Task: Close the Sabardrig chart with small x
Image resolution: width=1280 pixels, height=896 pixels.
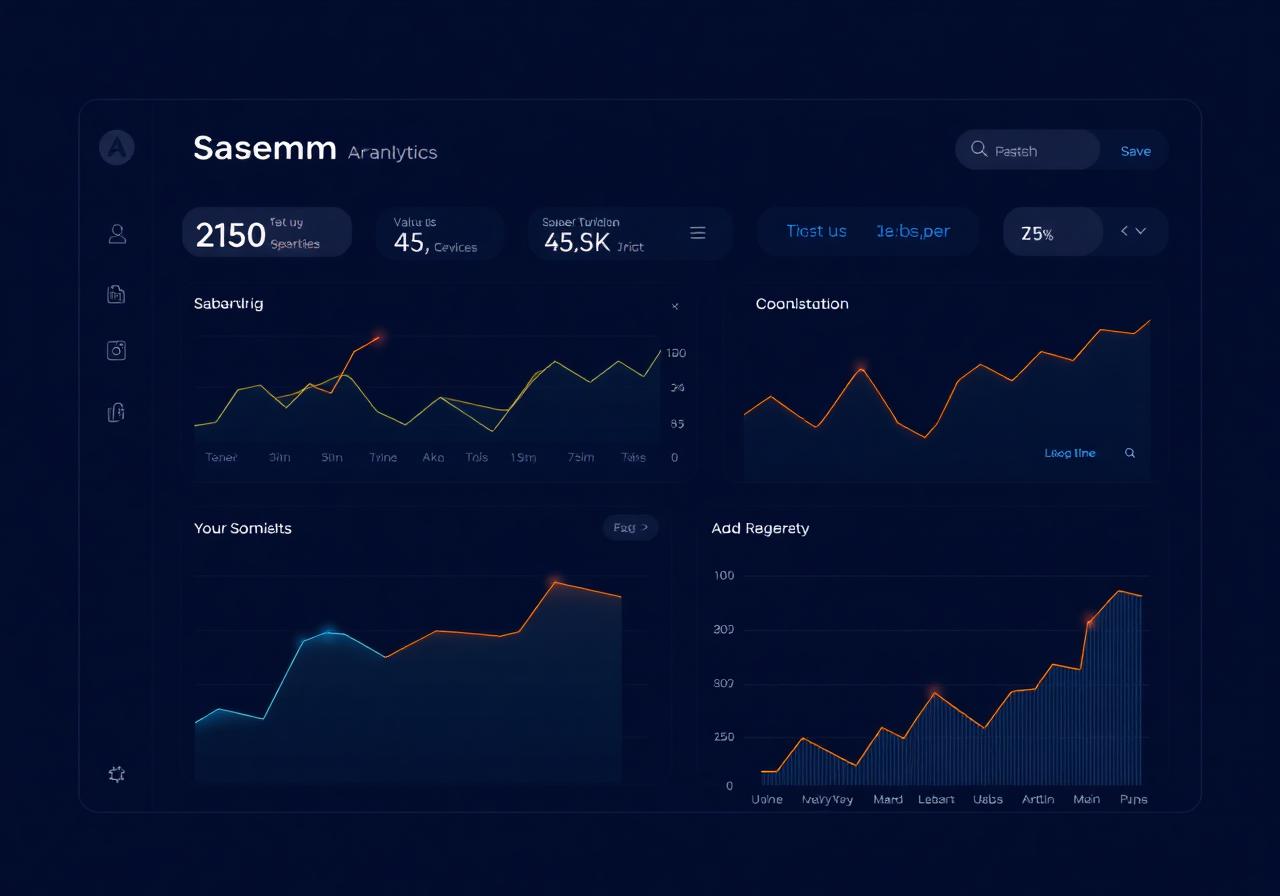Action: [x=675, y=306]
